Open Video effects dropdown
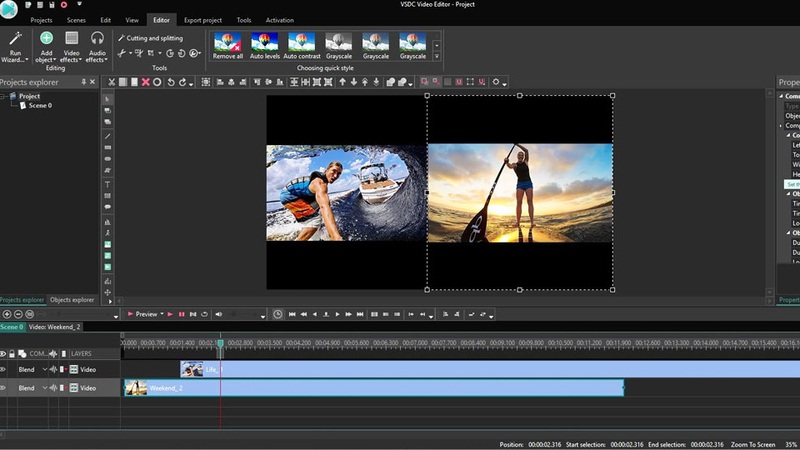This screenshot has height=450, width=800. [x=72, y=46]
